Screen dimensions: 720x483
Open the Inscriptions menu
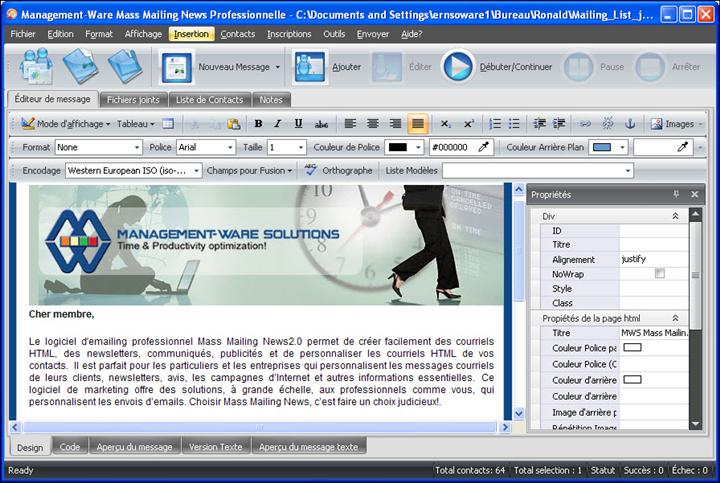pos(289,34)
